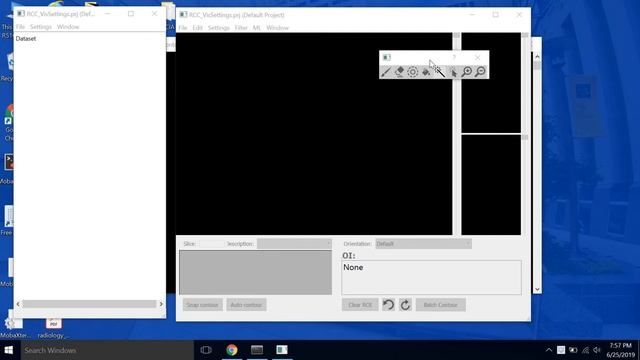This screenshot has height=360, width=640.
Task: Open File menu in main project window
Action: tap(183, 28)
